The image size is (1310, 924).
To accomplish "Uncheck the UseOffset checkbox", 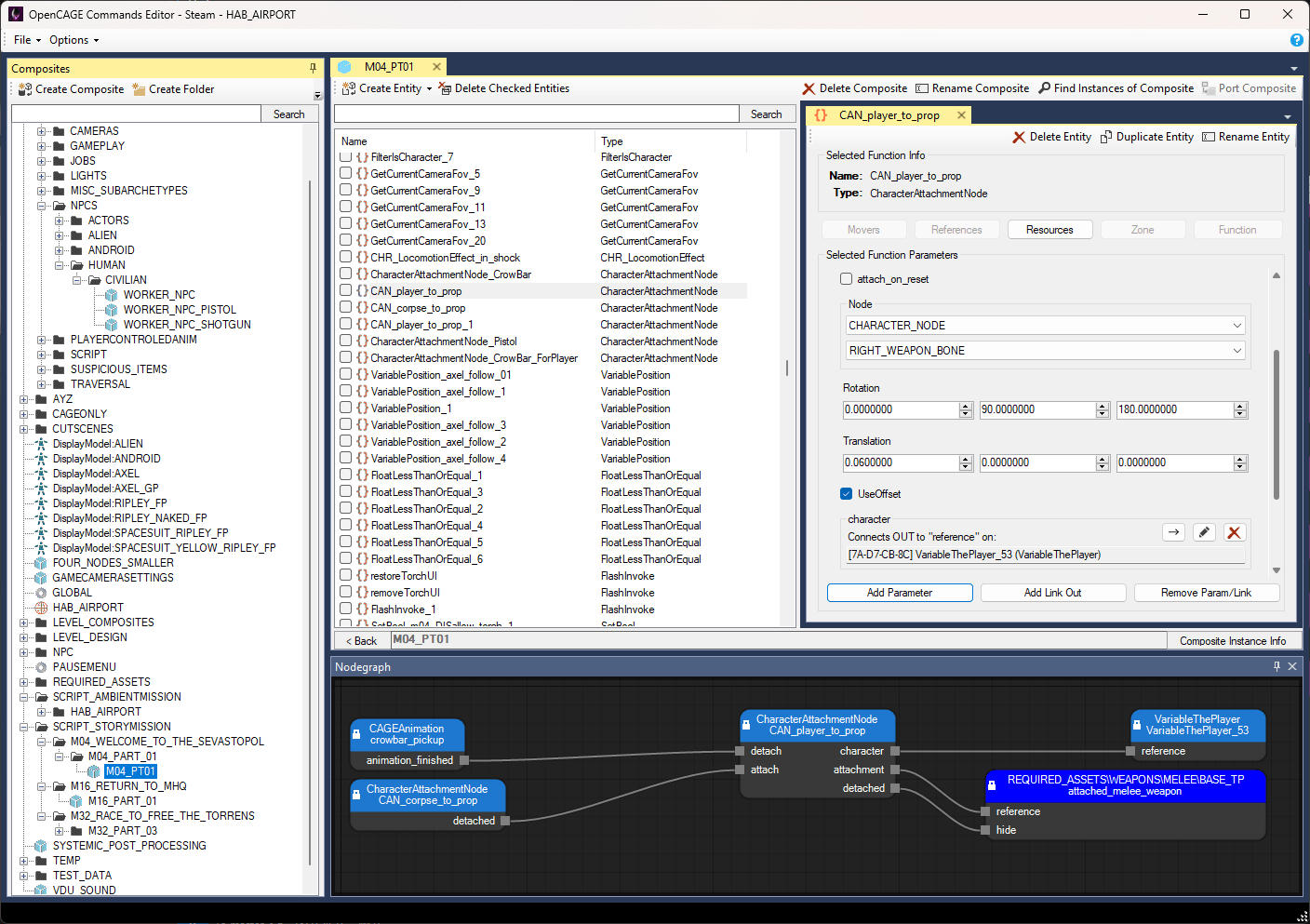I will pyautogui.click(x=846, y=494).
